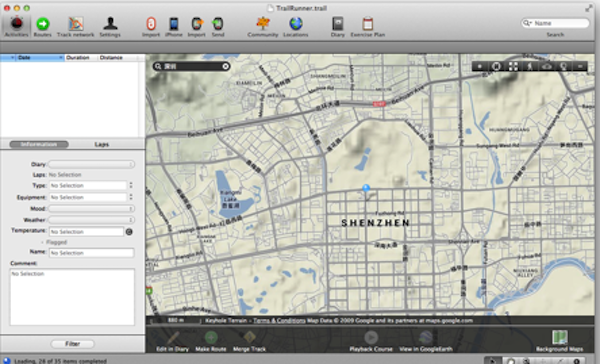Click the View in GoogleEarth icon
The width and height of the screenshot is (600, 364).
[x=426, y=341]
